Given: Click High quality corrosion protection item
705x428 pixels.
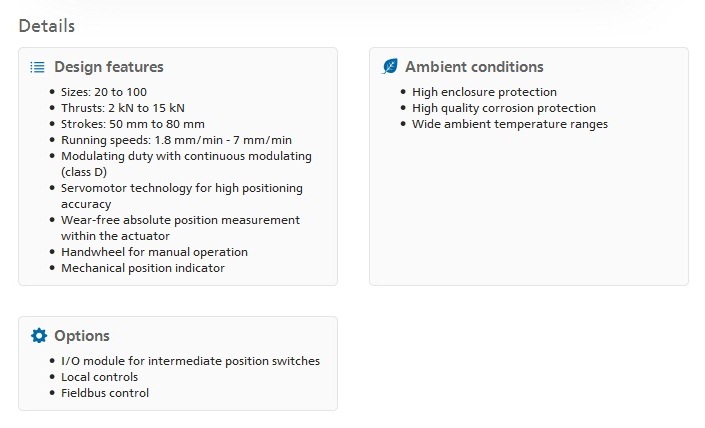Looking at the screenshot, I should 504,108.
